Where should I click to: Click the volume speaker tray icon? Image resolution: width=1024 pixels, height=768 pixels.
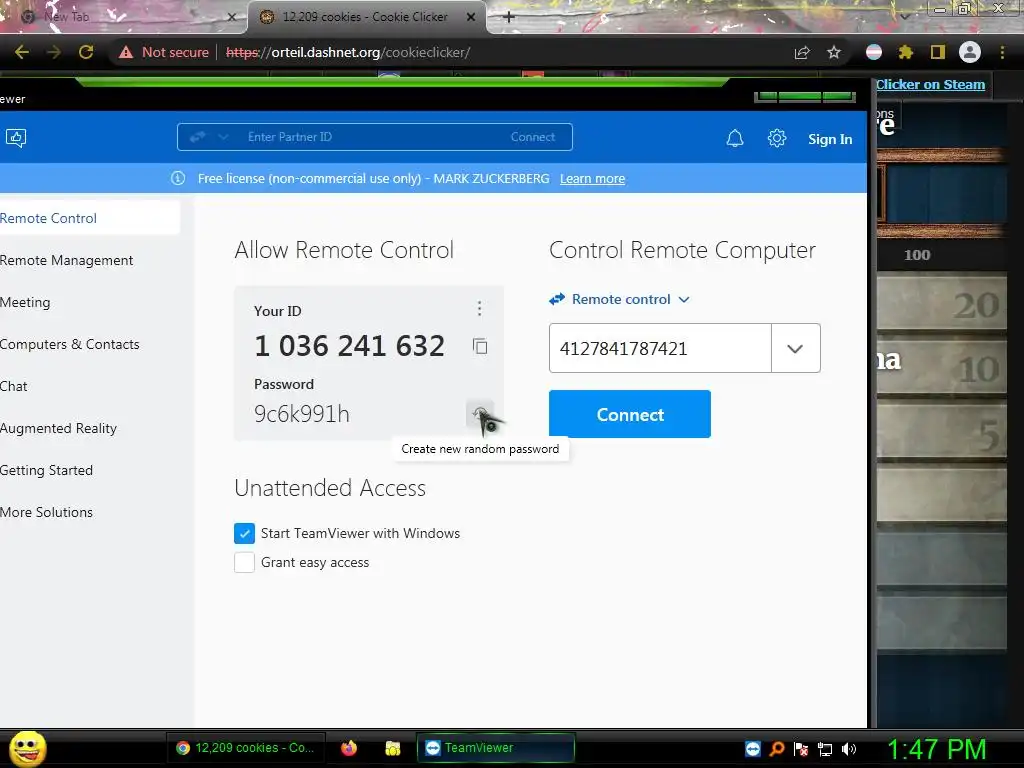pos(849,749)
